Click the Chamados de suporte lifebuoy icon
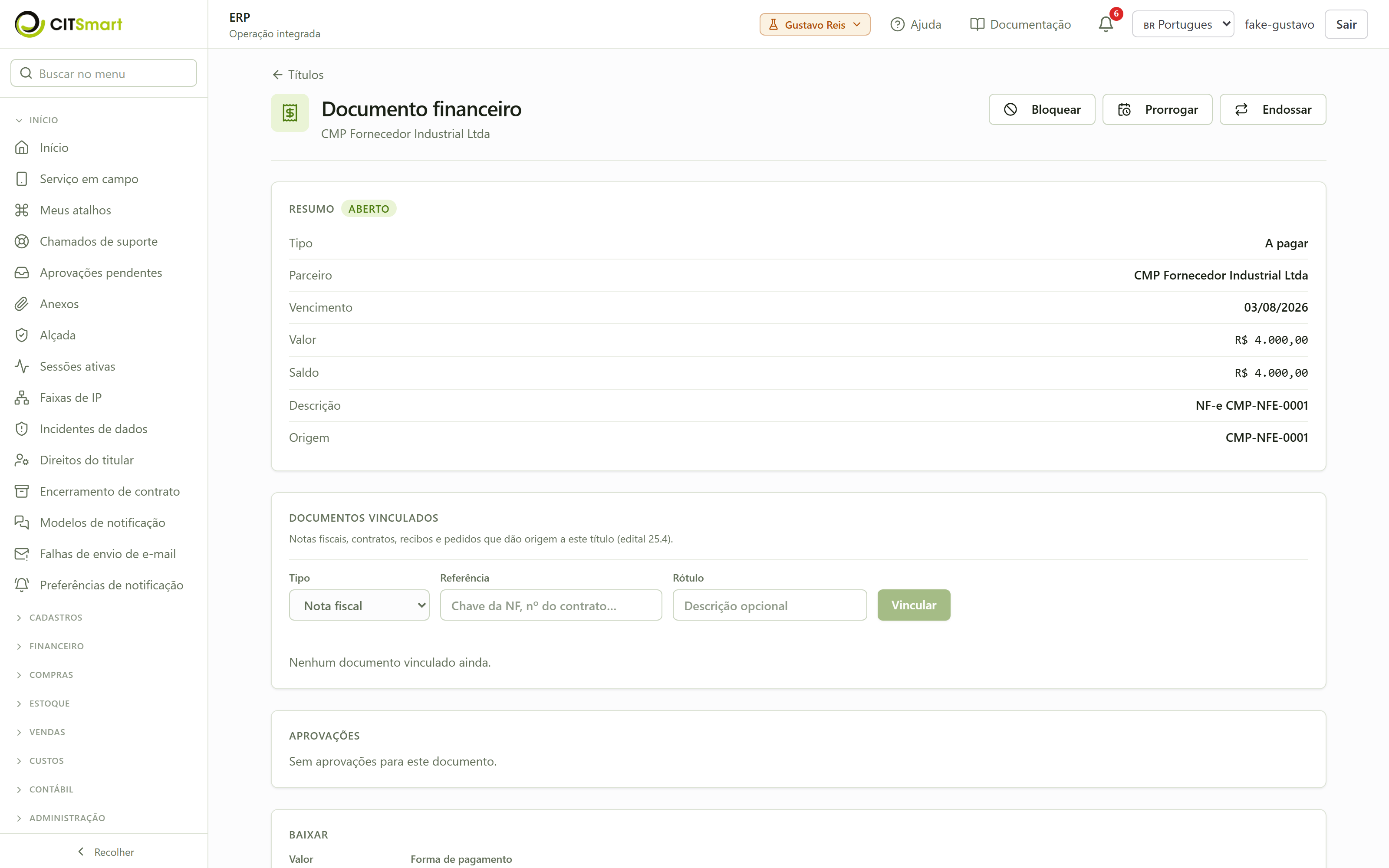 [22, 241]
